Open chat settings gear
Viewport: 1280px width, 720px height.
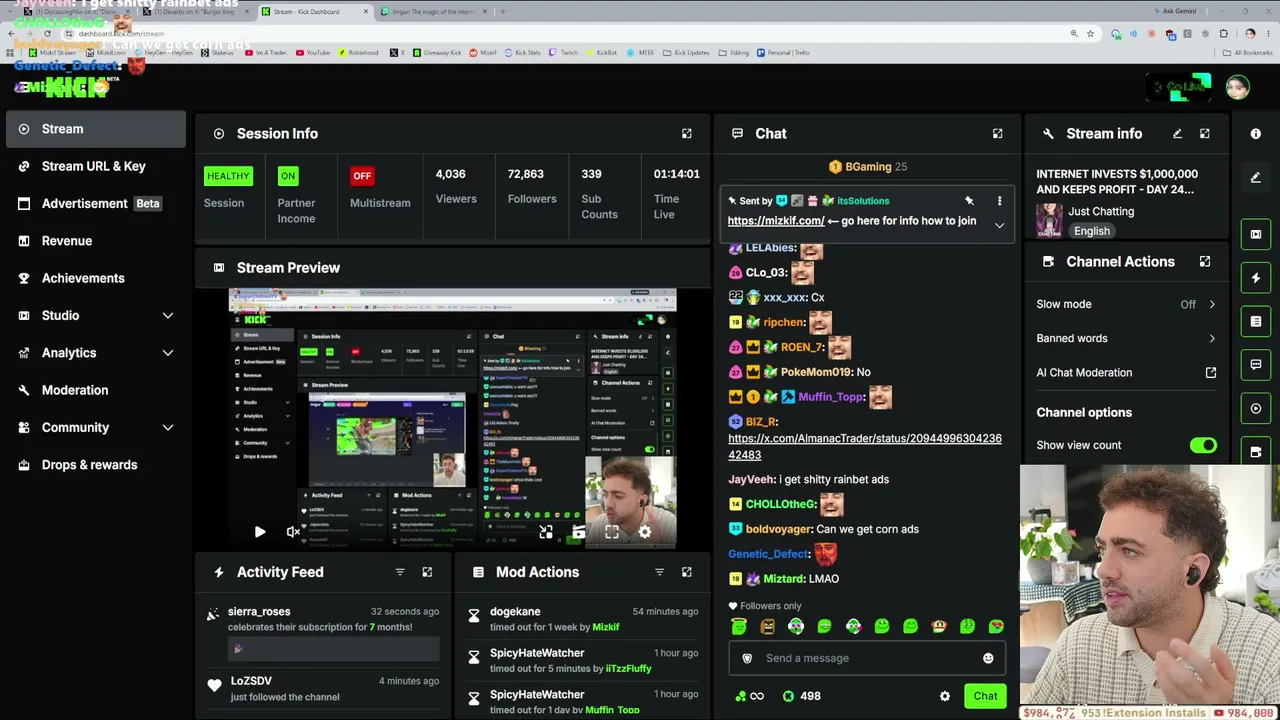[x=945, y=696]
